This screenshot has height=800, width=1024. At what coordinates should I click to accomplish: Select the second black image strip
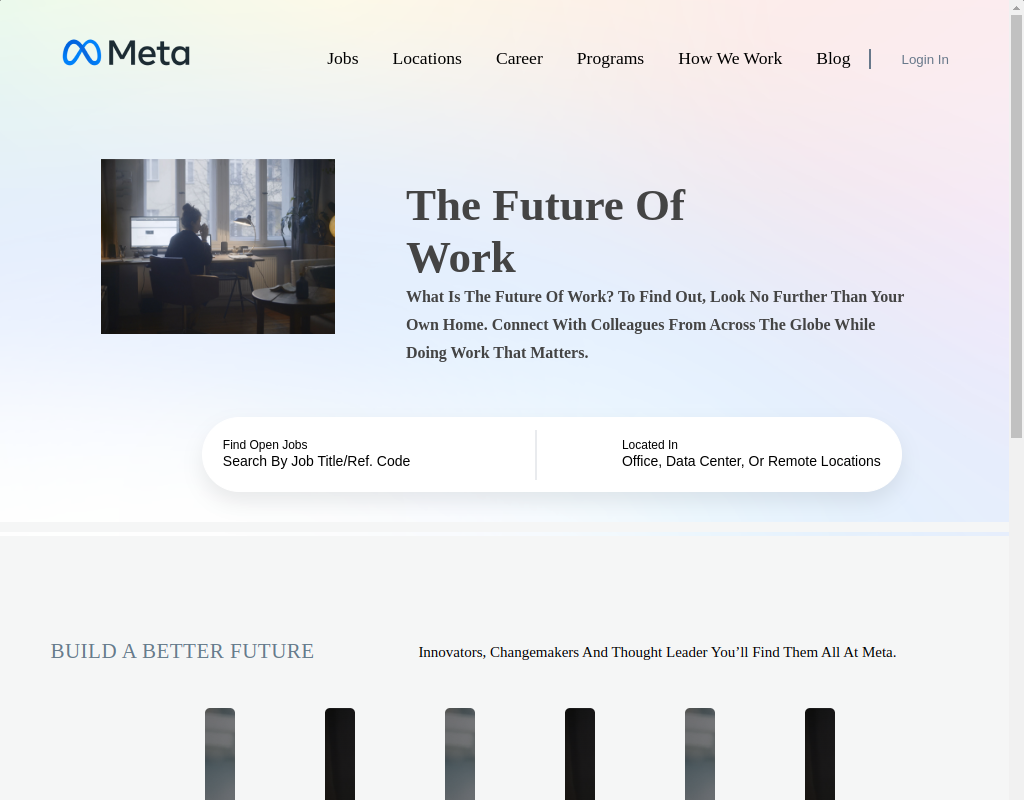[x=340, y=754]
